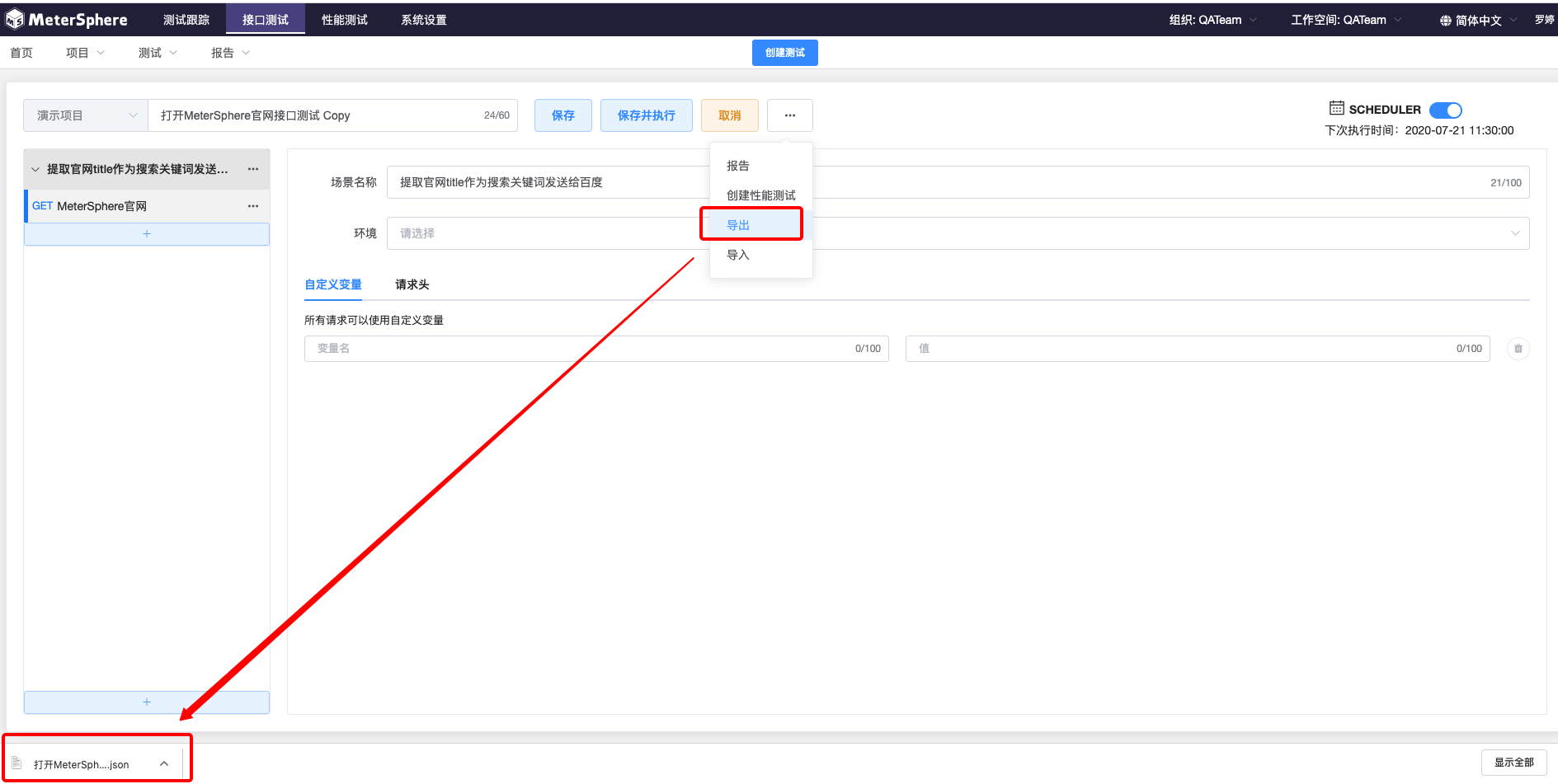Select 导出 export in the popup menu
This screenshot has width=1558, height=784.
[x=761, y=225]
